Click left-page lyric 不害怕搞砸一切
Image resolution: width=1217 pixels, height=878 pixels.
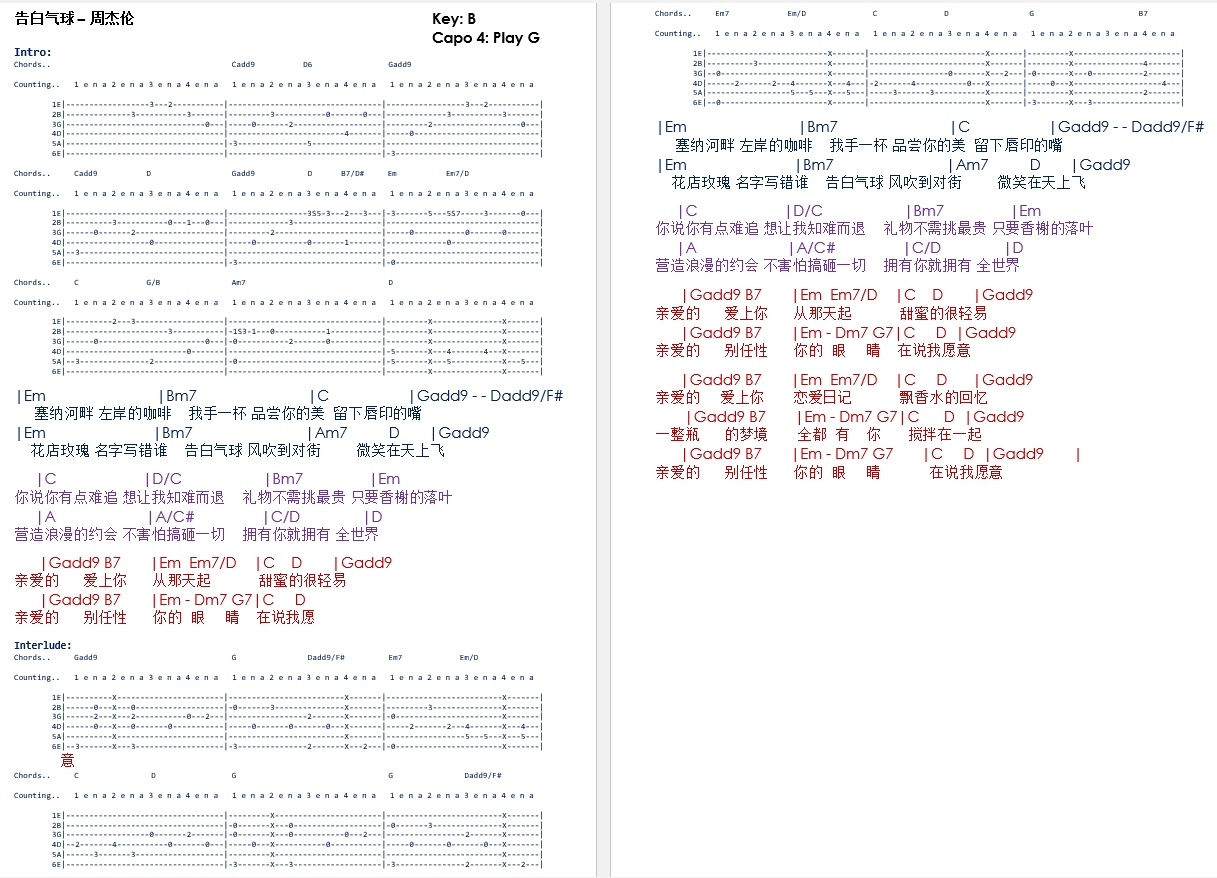(x=174, y=535)
